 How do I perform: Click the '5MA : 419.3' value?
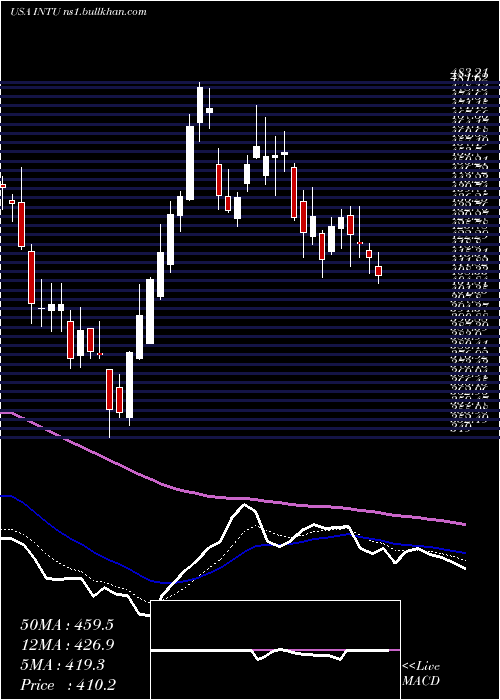tap(63, 665)
